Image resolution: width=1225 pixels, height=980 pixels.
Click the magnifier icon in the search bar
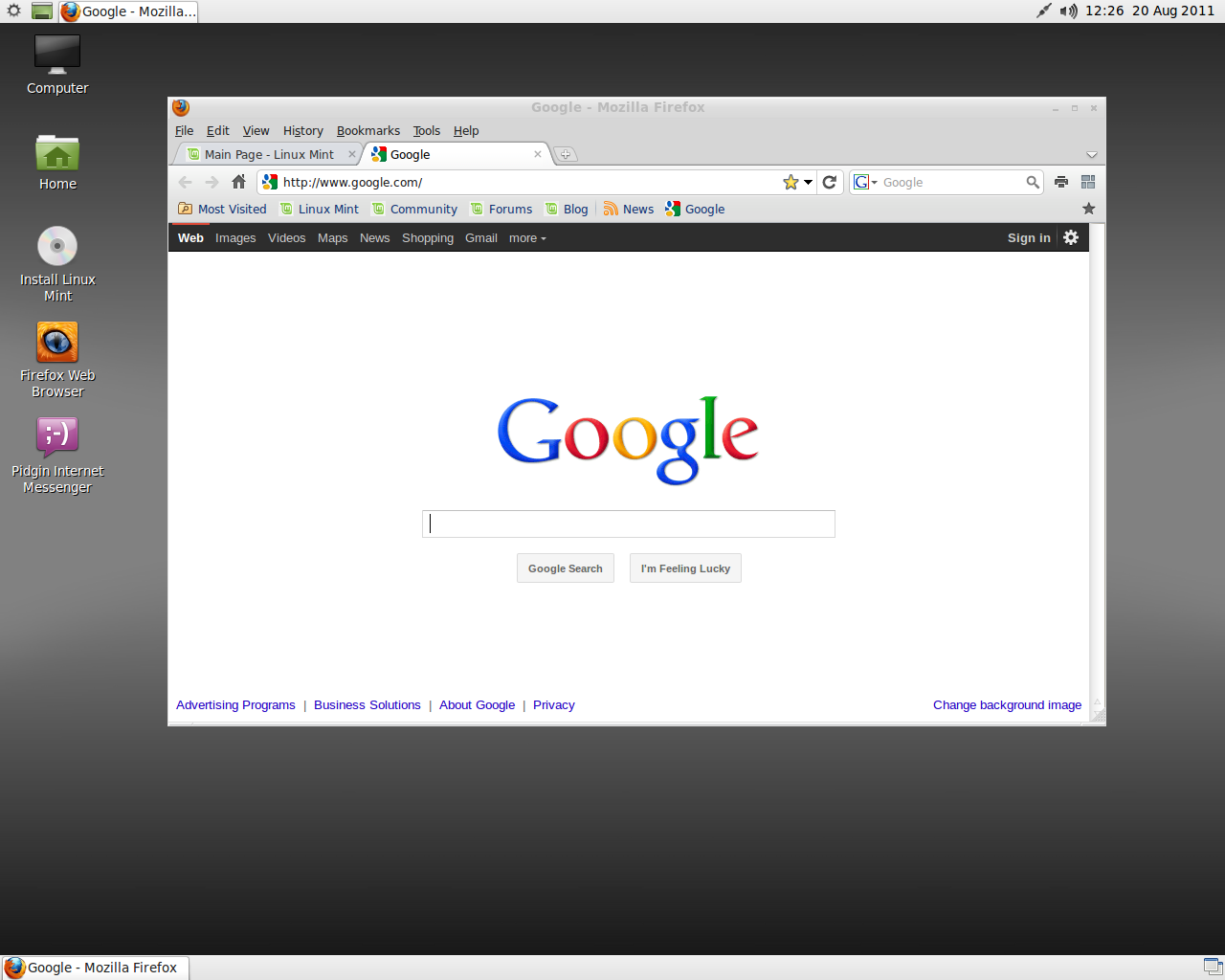tap(1032, 182)
